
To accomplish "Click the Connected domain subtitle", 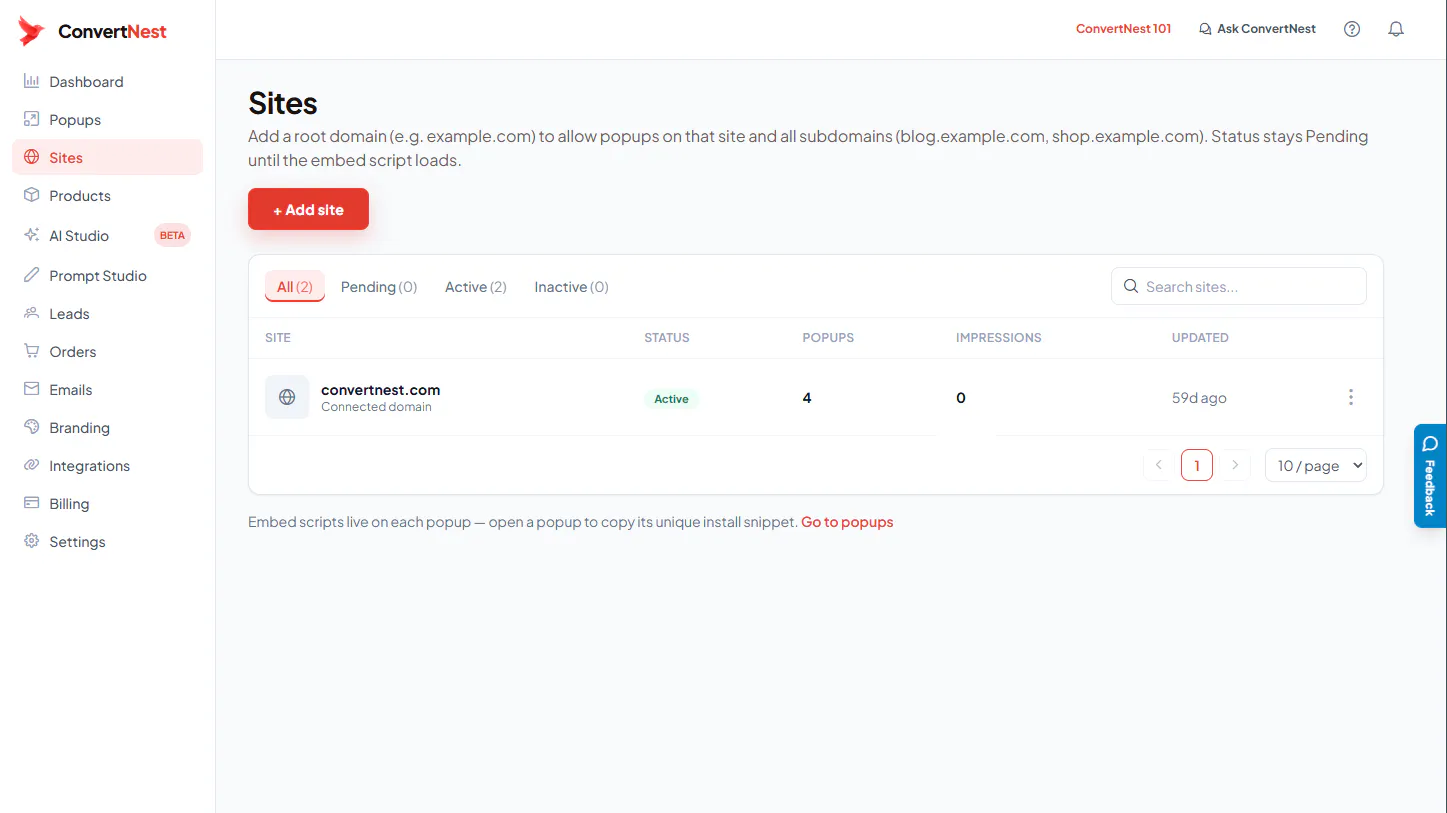I will pos(376,407).
